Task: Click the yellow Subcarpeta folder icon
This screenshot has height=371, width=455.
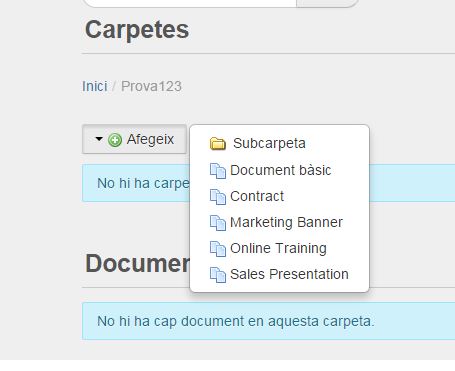Action: pyautogui.click(x=218, y=144)
